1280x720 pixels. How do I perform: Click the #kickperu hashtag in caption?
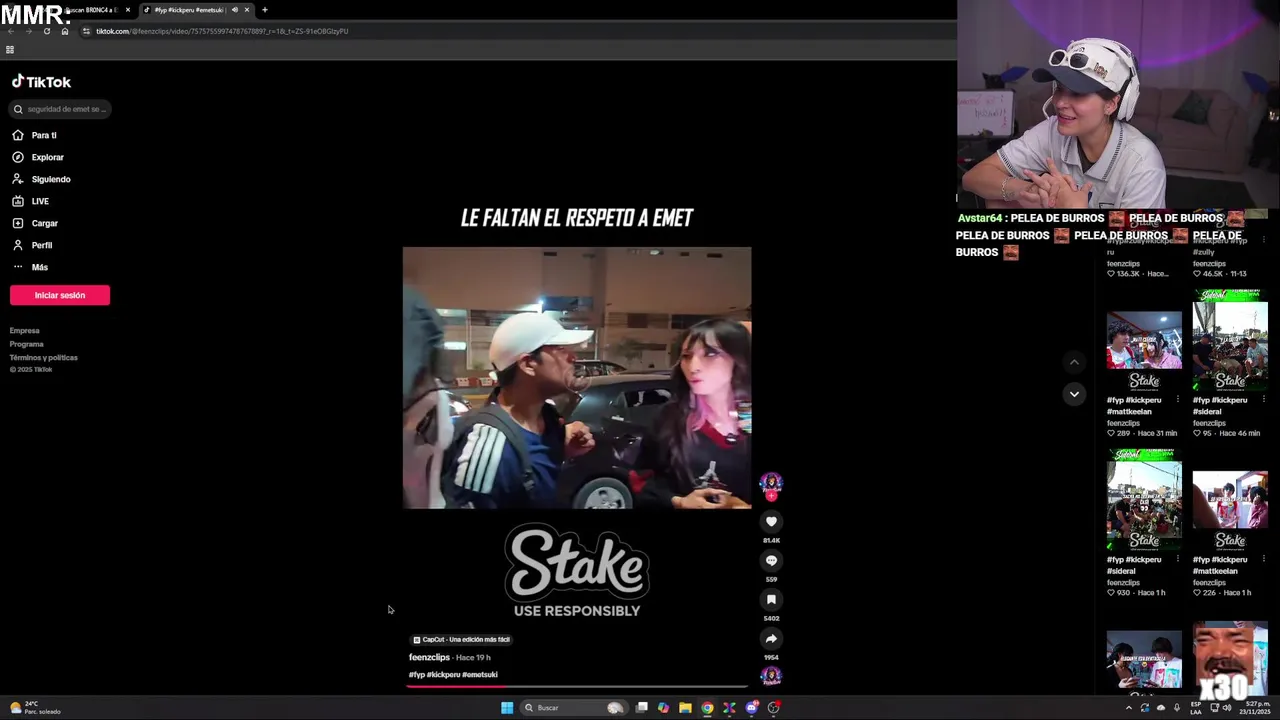(x=444, y=675)
